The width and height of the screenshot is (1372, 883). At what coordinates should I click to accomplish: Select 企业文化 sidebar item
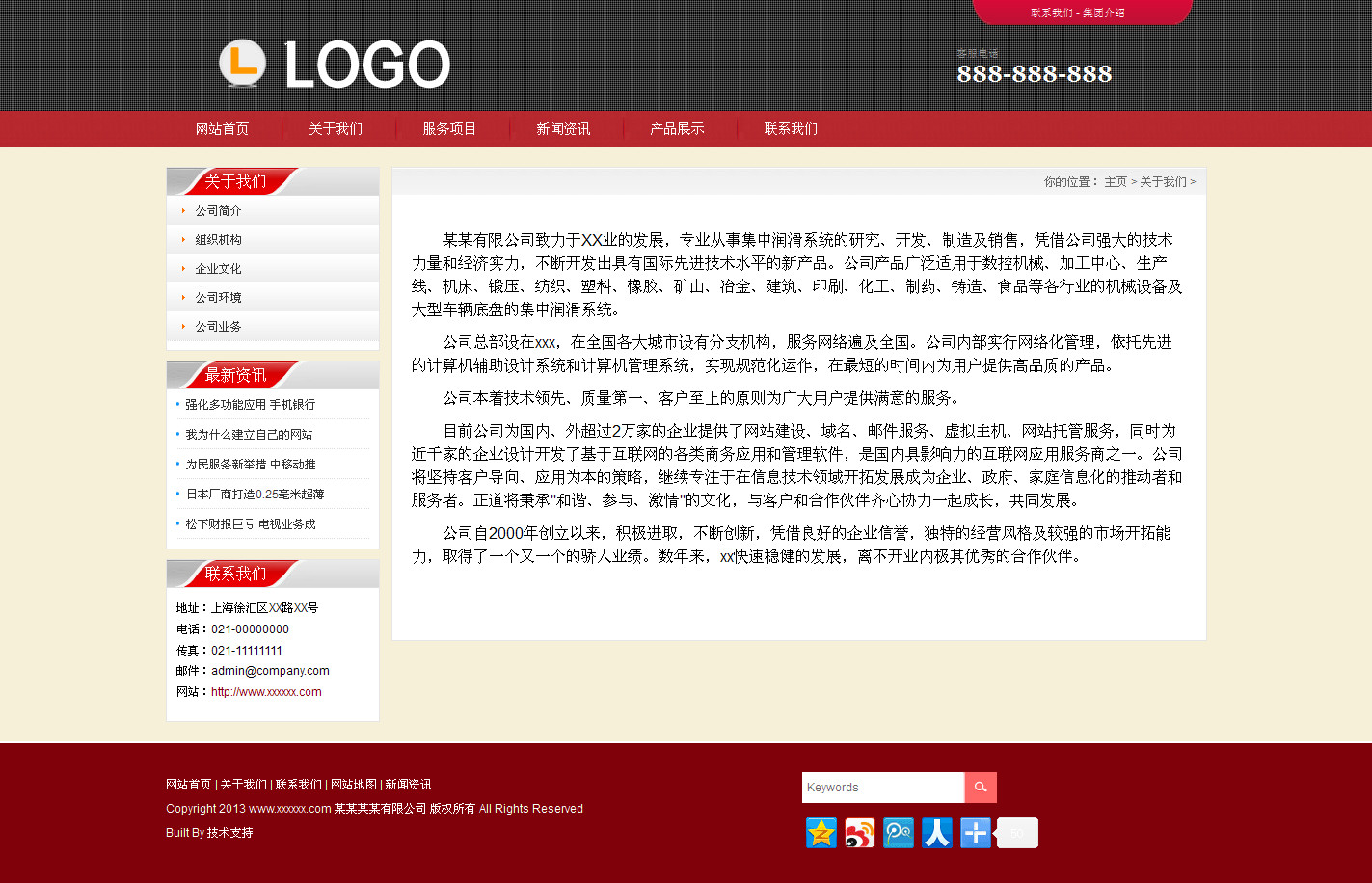point(218,269)
